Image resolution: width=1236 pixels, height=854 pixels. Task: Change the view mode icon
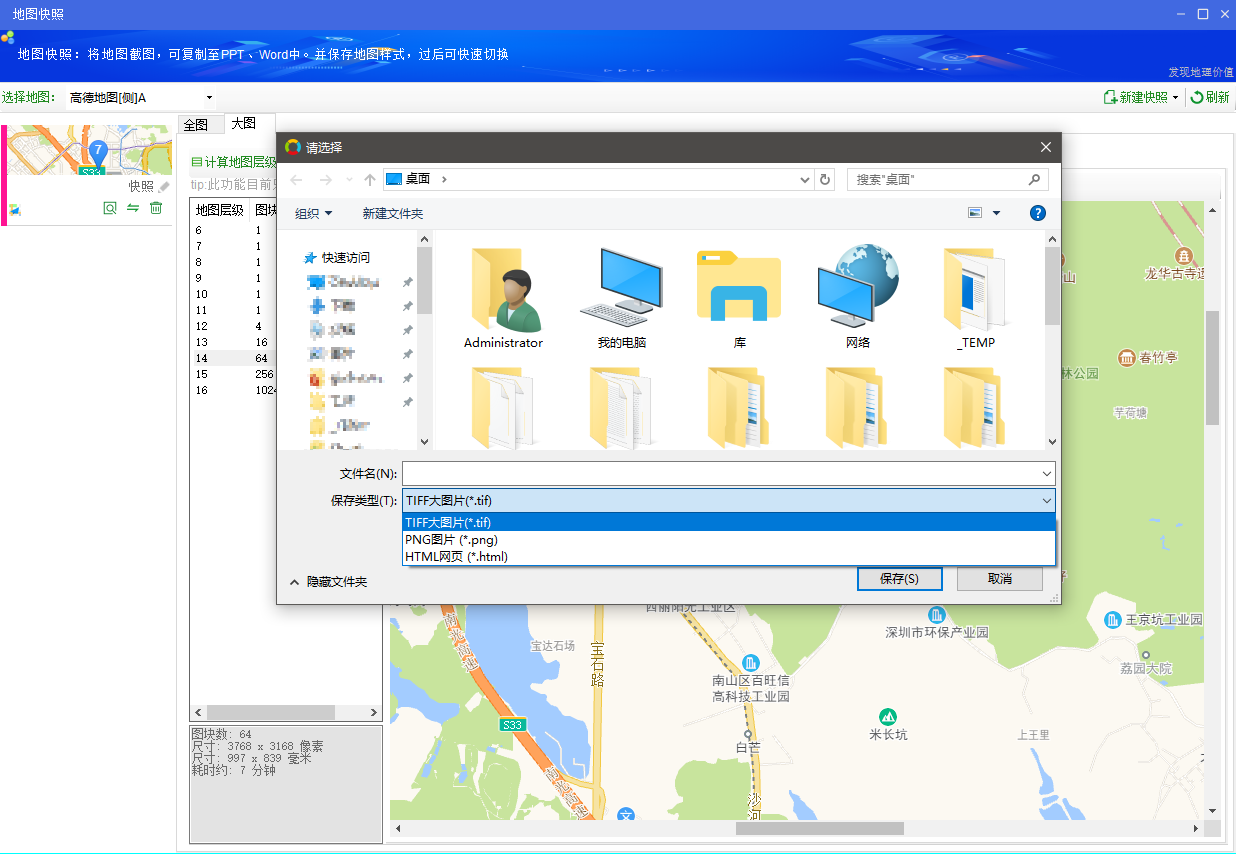pos(975,212)
